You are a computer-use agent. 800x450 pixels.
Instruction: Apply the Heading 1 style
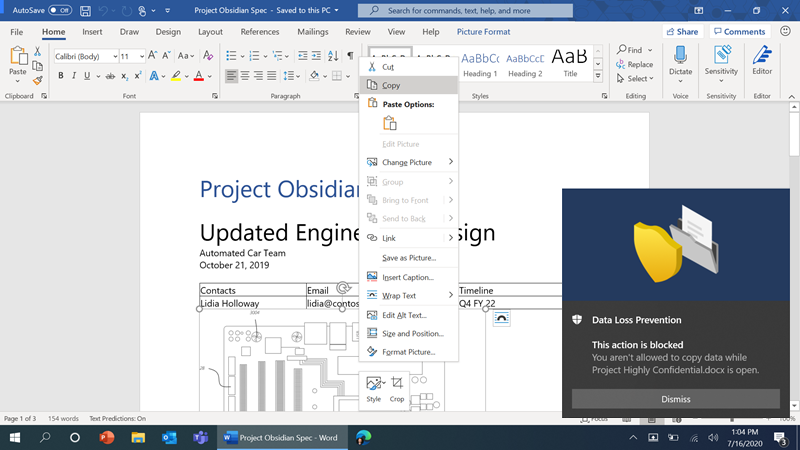[480, 64]
